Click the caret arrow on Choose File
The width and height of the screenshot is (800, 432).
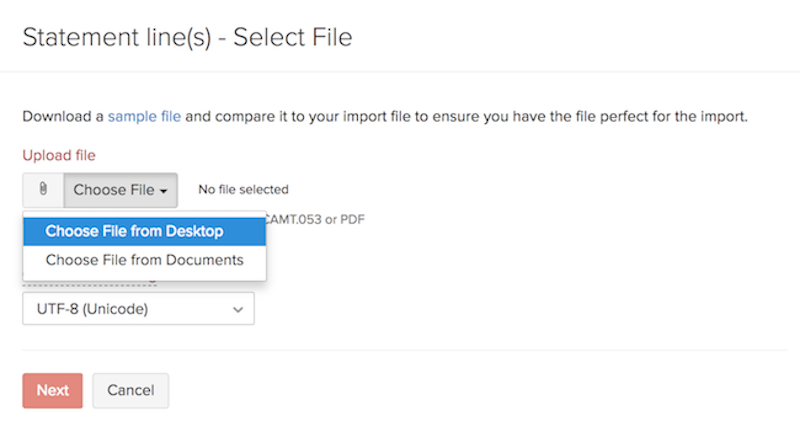(163, 190)
